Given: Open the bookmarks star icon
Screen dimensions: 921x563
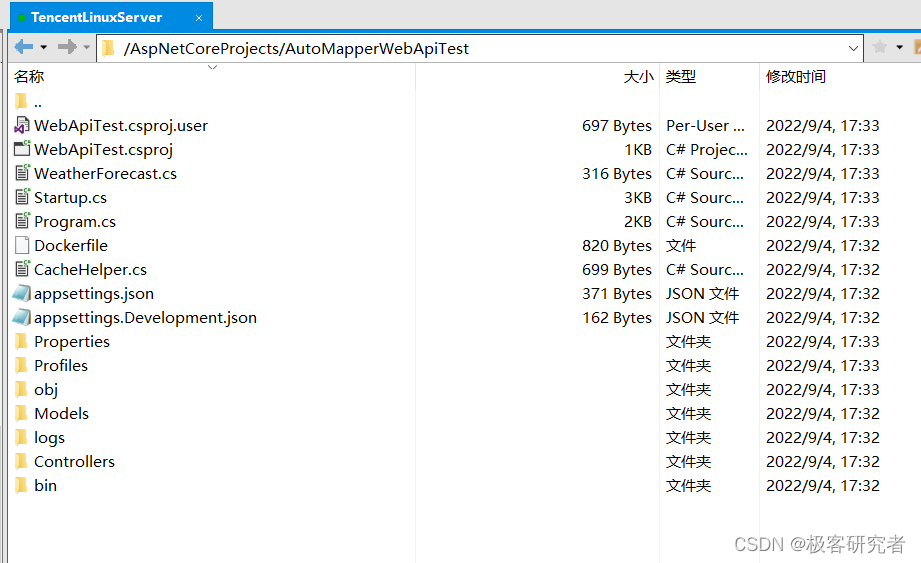Looking at the screenshot, I should (x=880, y=47).
